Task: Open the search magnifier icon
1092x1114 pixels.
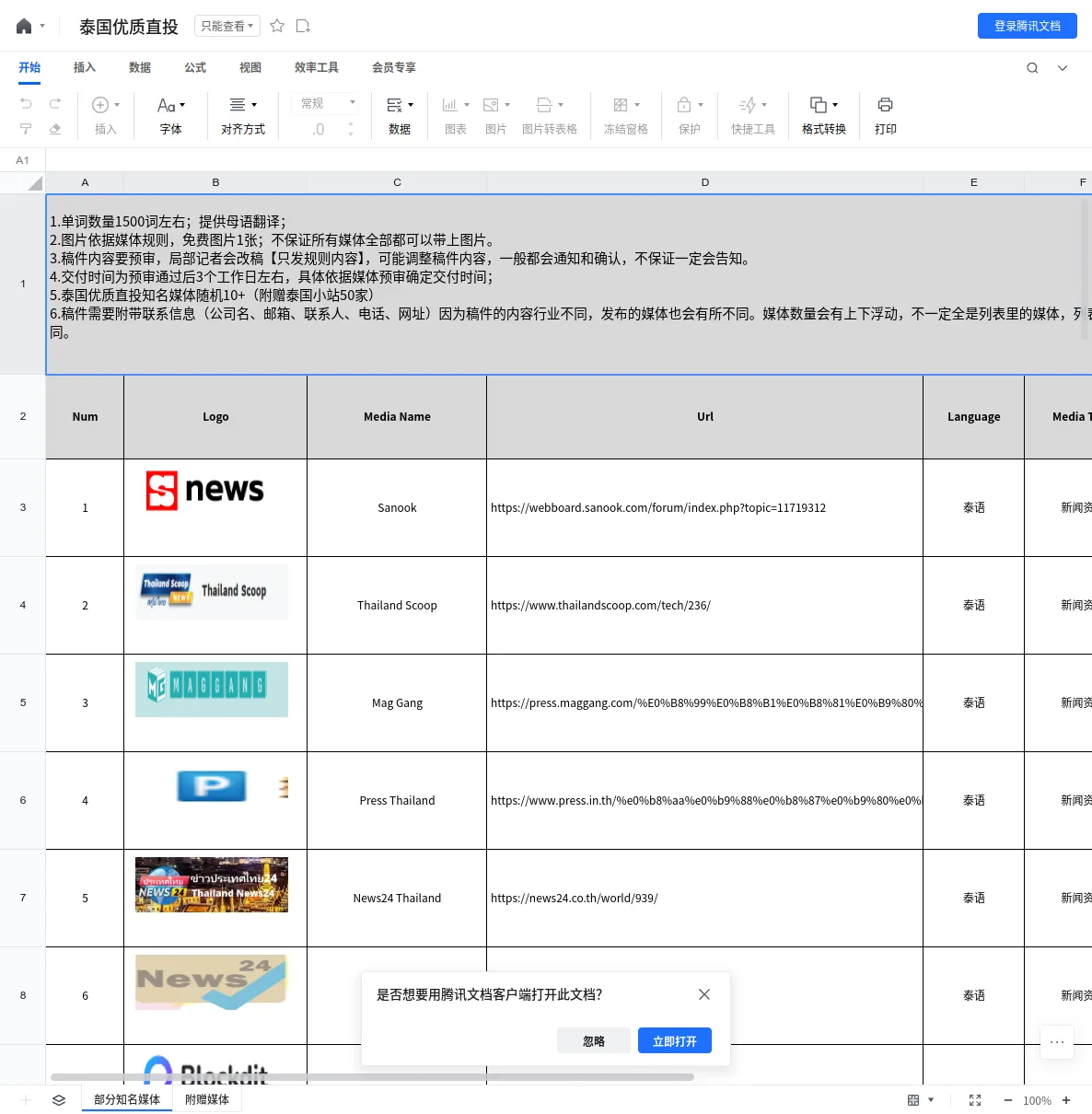Action: tap(1032, 68)
